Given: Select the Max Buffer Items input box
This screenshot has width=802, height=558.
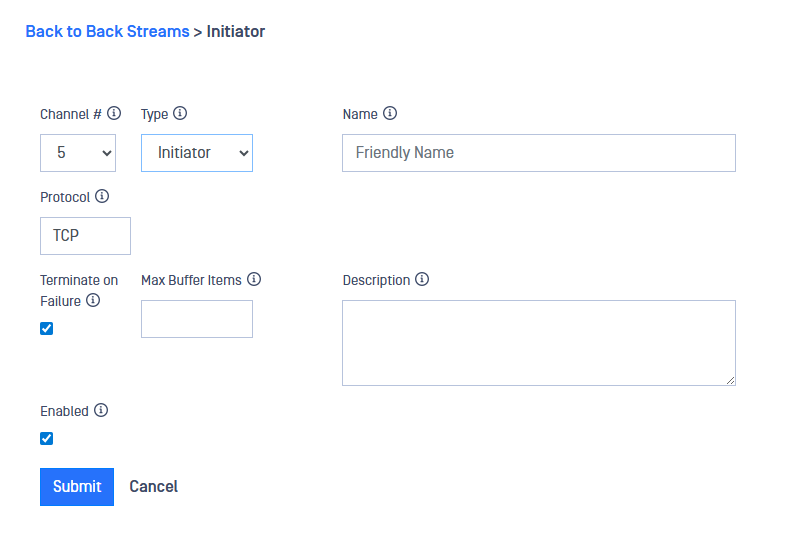Looking at the screenshot, I should [x=197, y=319].
